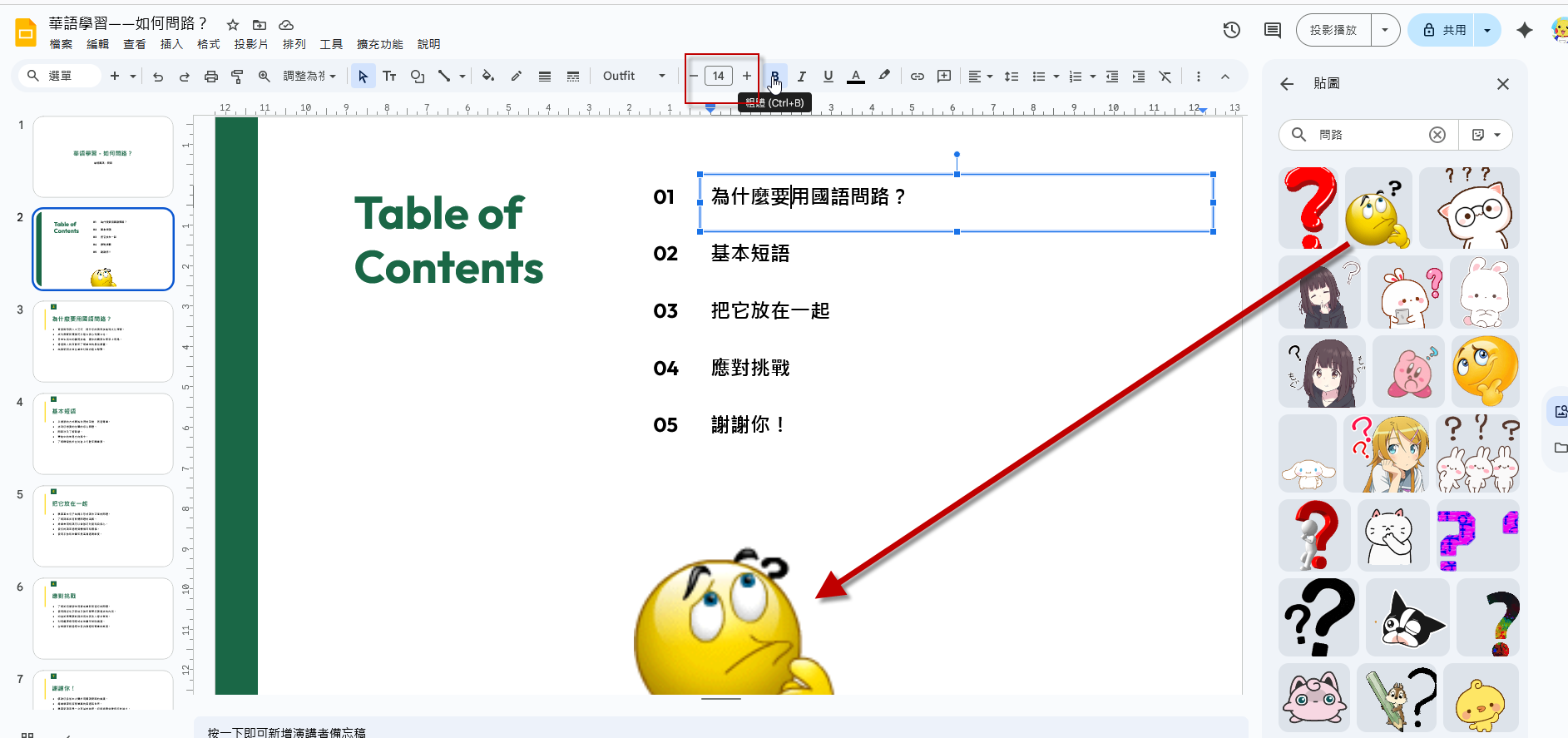Click the 共用 share button
The width and height of the screenshot is (1568, 738).
click(x=1444, y=30)
